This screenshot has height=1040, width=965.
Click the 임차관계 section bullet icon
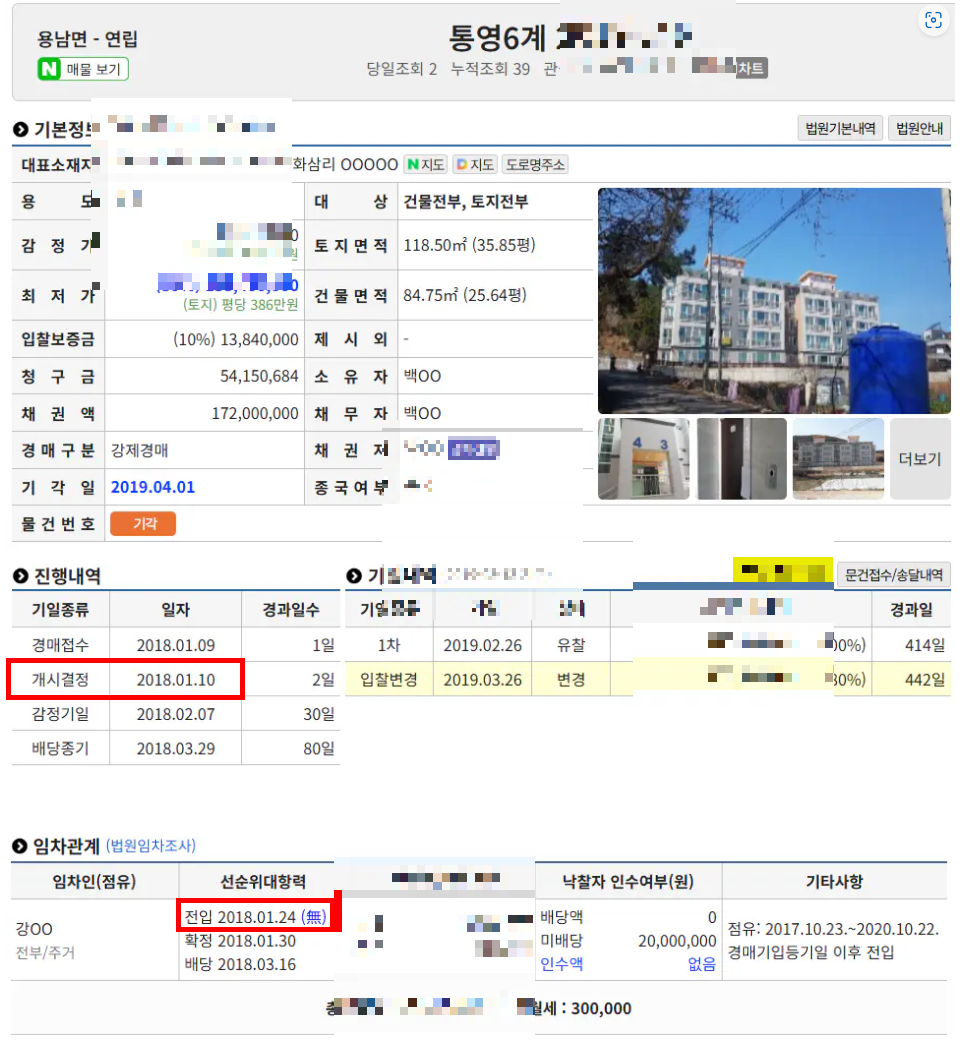pyautogui.click(x=19, y=846)
